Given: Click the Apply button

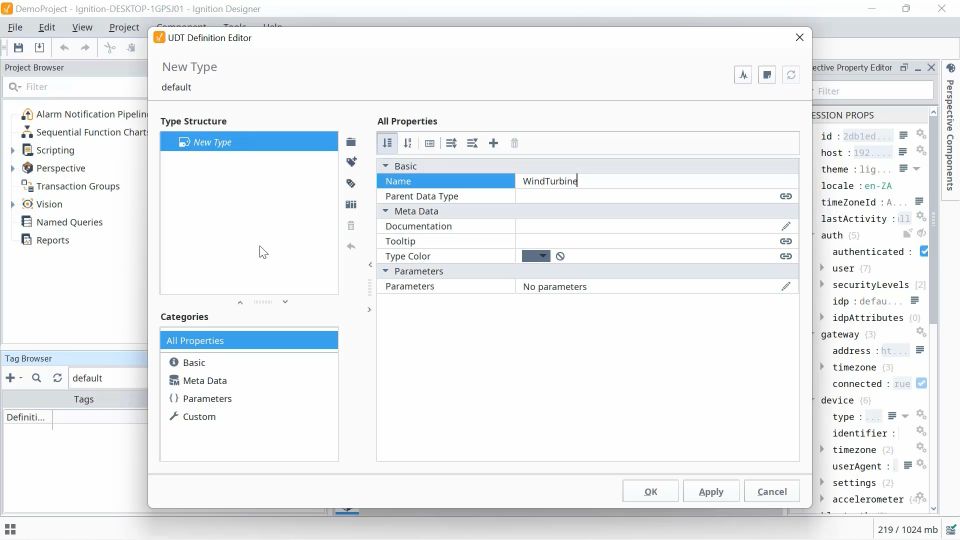Looking at the screenshot, I should (x=711, y=492).
